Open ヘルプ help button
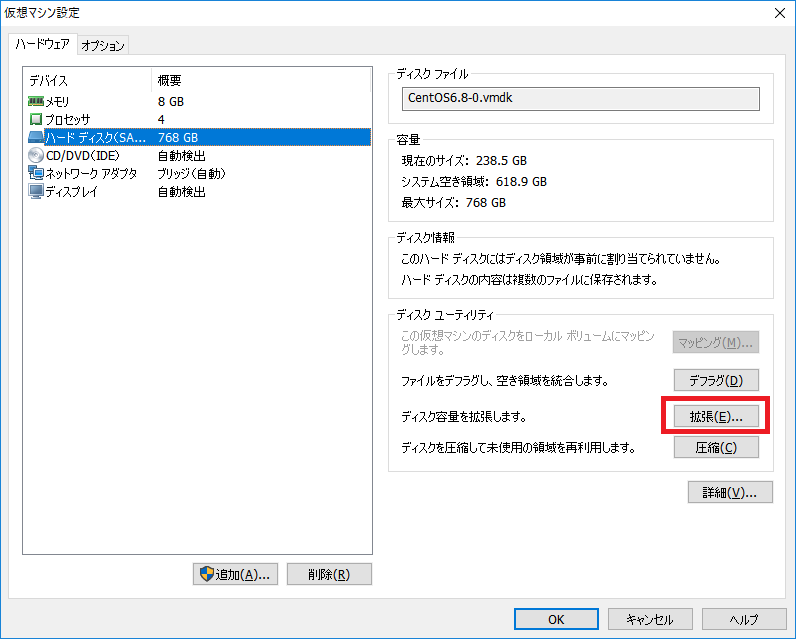This screenshot has width=796, height=639. click(x=744, y=619)
